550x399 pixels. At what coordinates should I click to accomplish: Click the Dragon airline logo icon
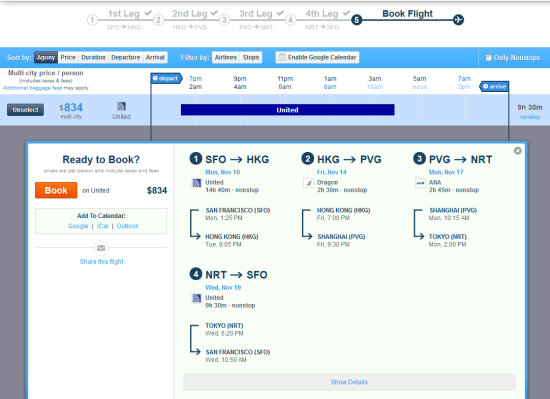(x=308, y=183)
